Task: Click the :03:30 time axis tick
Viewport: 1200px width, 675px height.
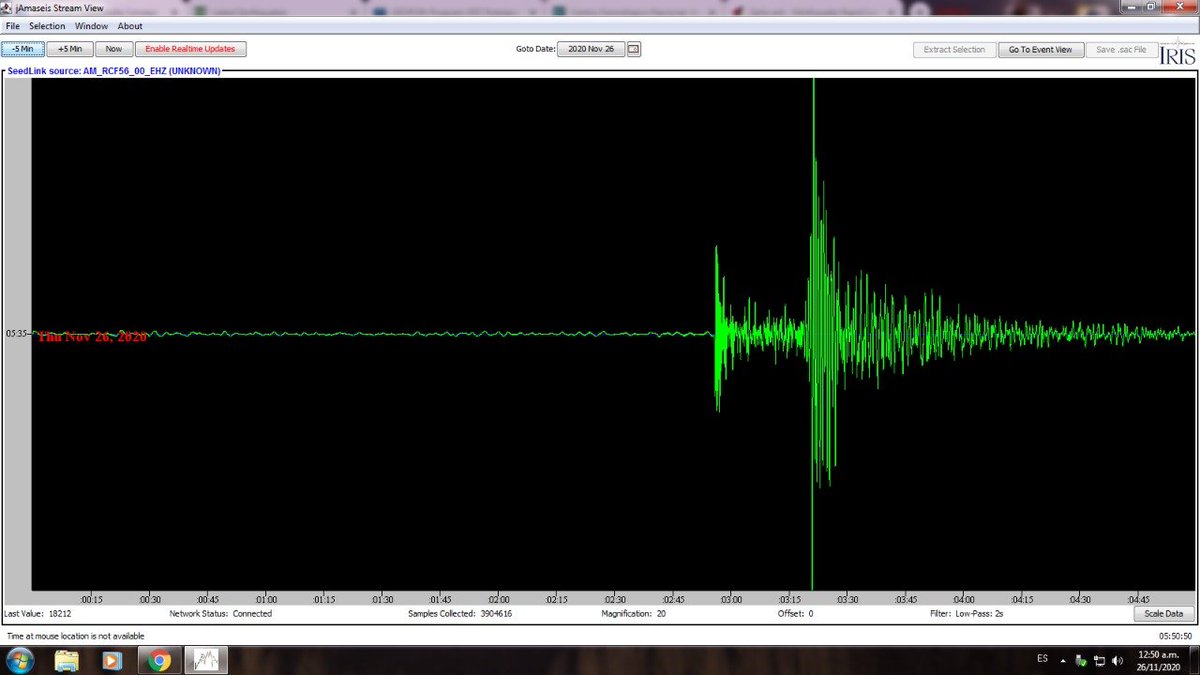Action: click(846, 600)
